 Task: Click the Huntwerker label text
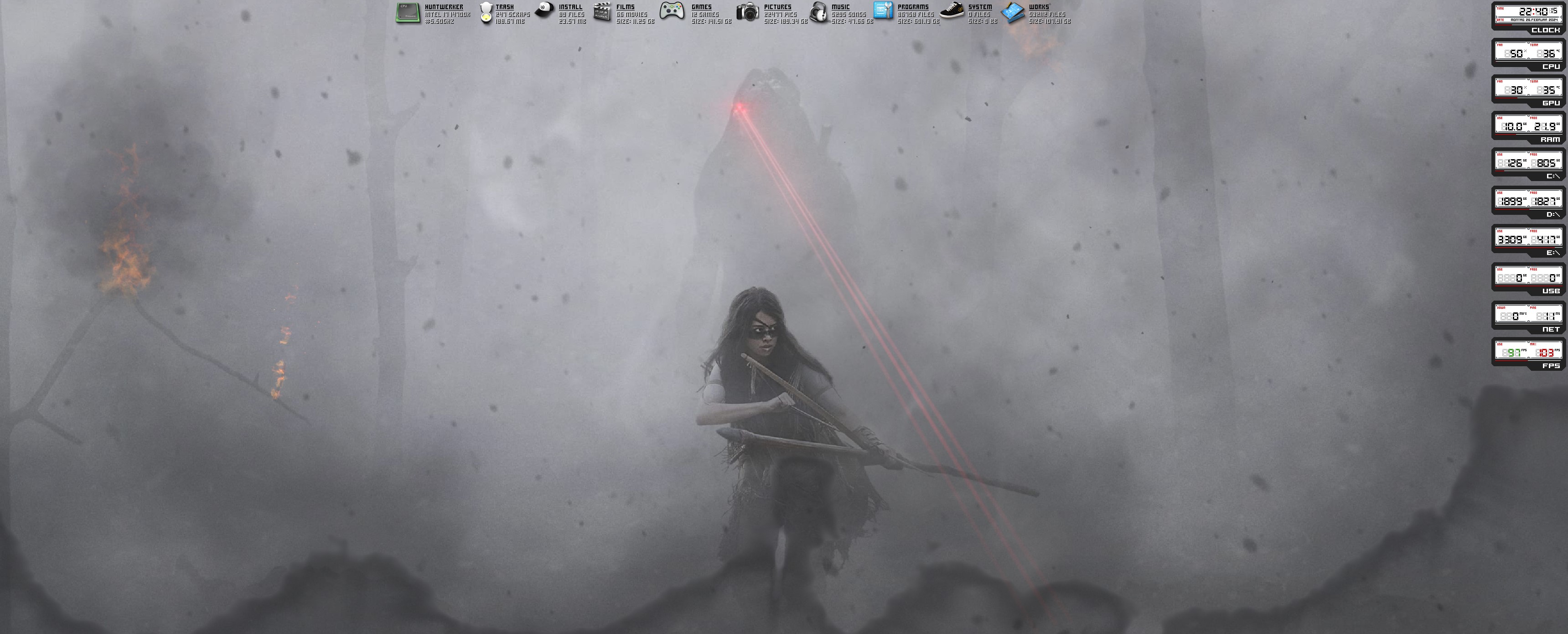click(444, 7)
